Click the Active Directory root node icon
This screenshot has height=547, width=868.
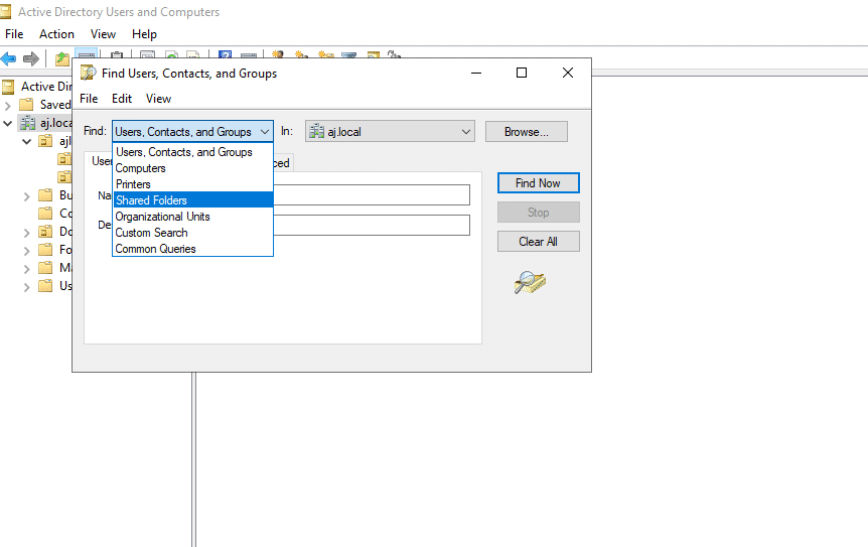click(x=9, y=86)
